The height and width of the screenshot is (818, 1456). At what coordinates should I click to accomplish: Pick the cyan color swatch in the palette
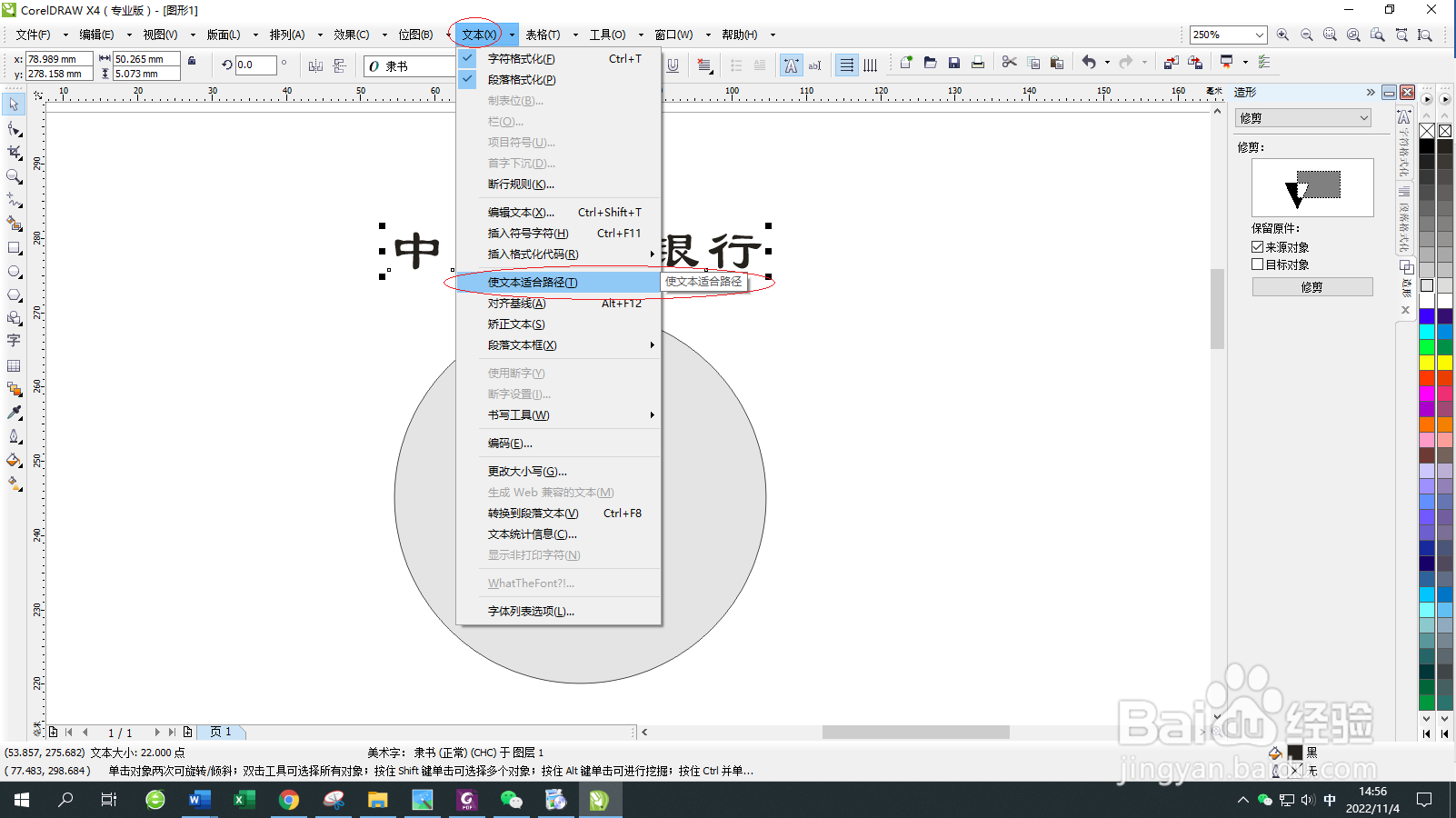[1427, 332]
